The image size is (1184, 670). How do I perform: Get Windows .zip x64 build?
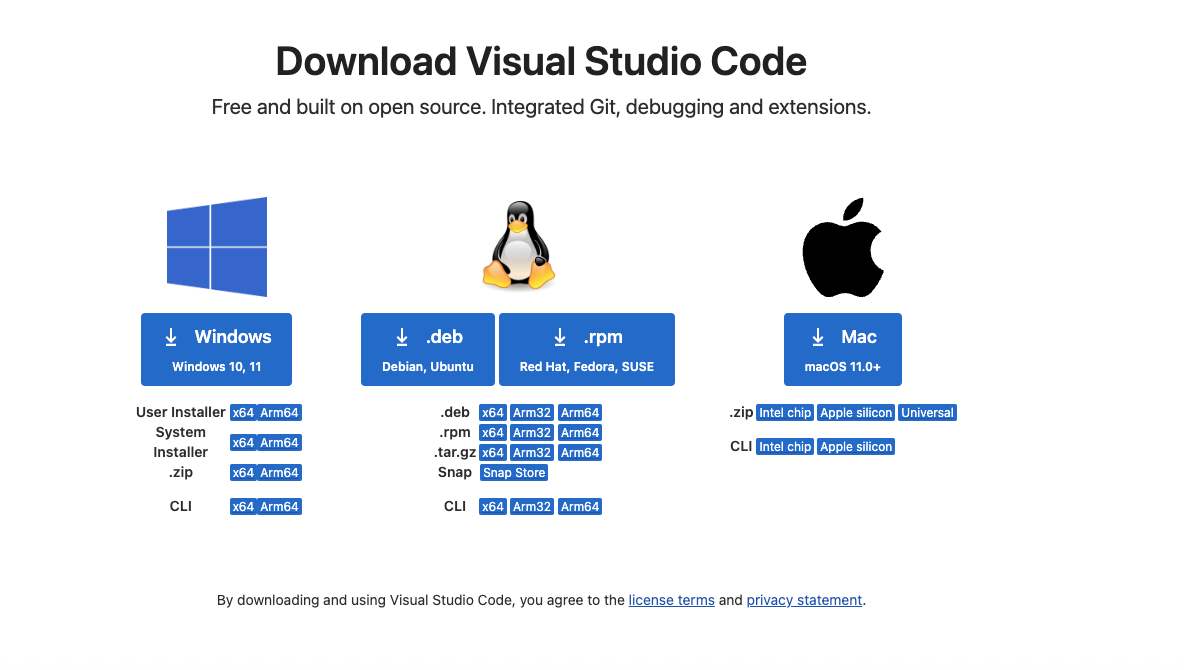pos(243,473)
